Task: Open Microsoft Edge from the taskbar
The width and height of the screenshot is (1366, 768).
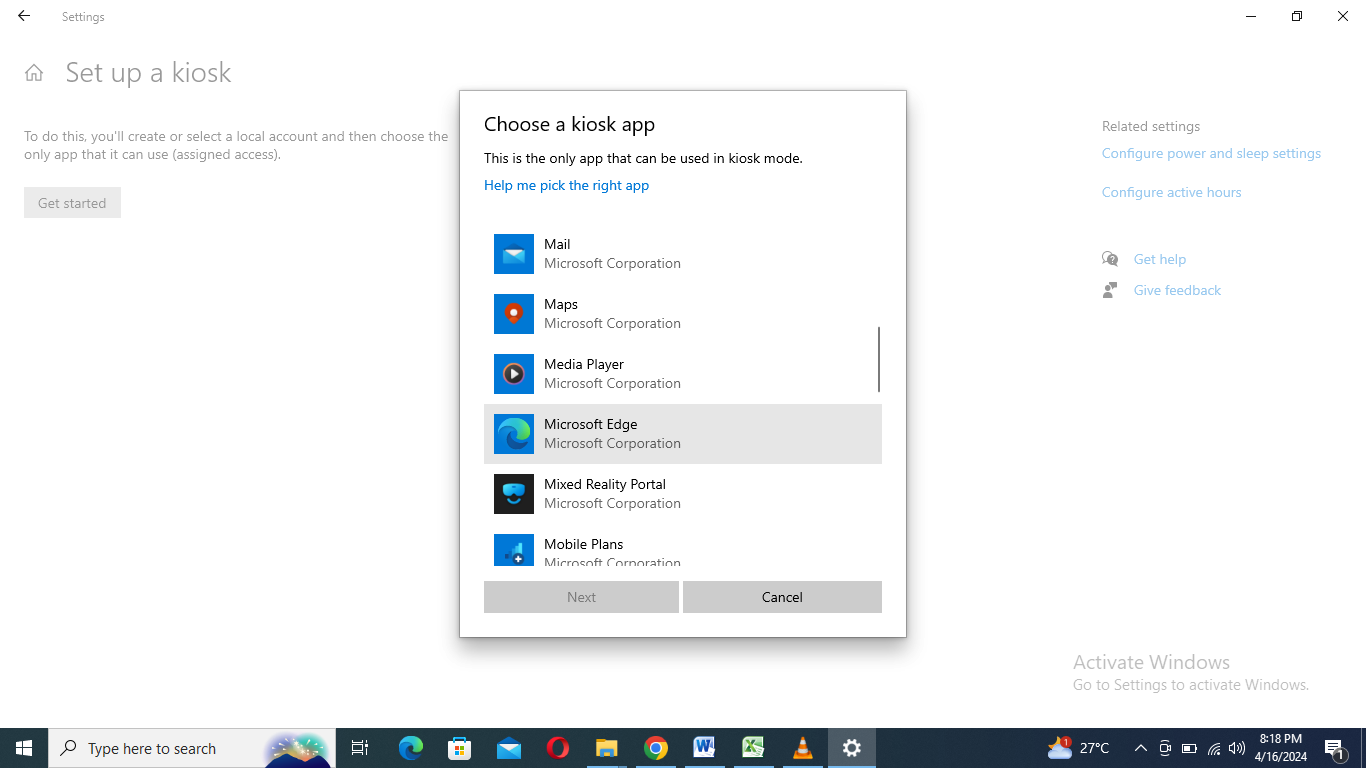Action: click(x=410, y=747)
